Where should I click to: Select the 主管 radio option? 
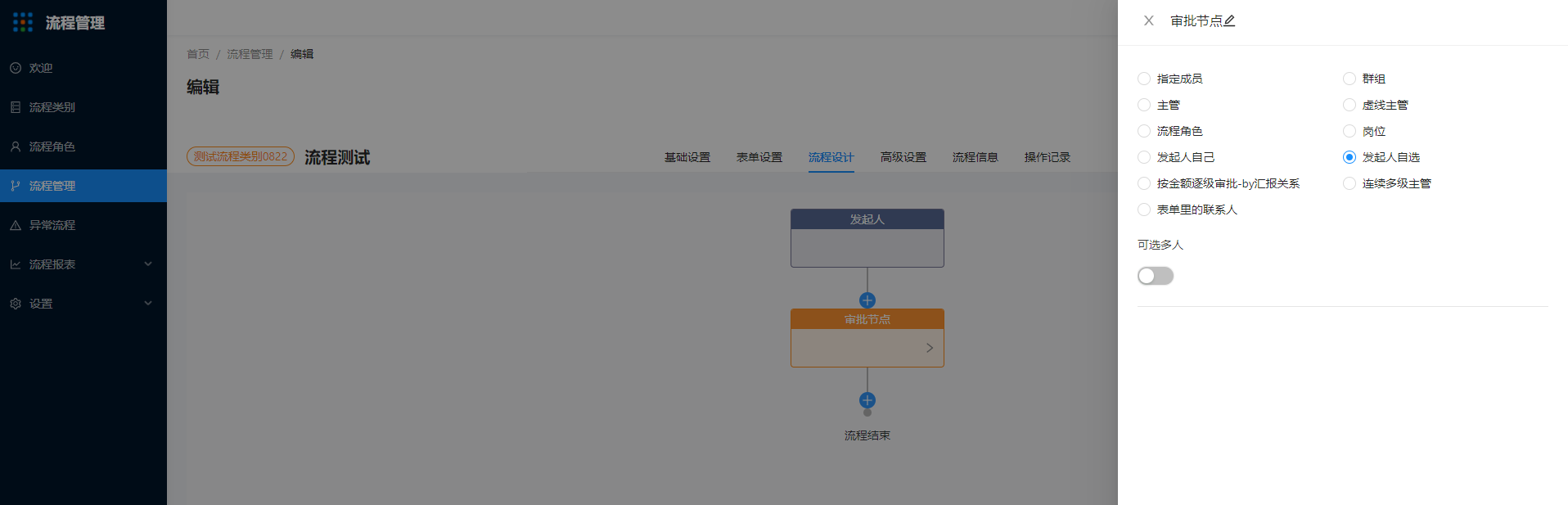[1144, 105]
